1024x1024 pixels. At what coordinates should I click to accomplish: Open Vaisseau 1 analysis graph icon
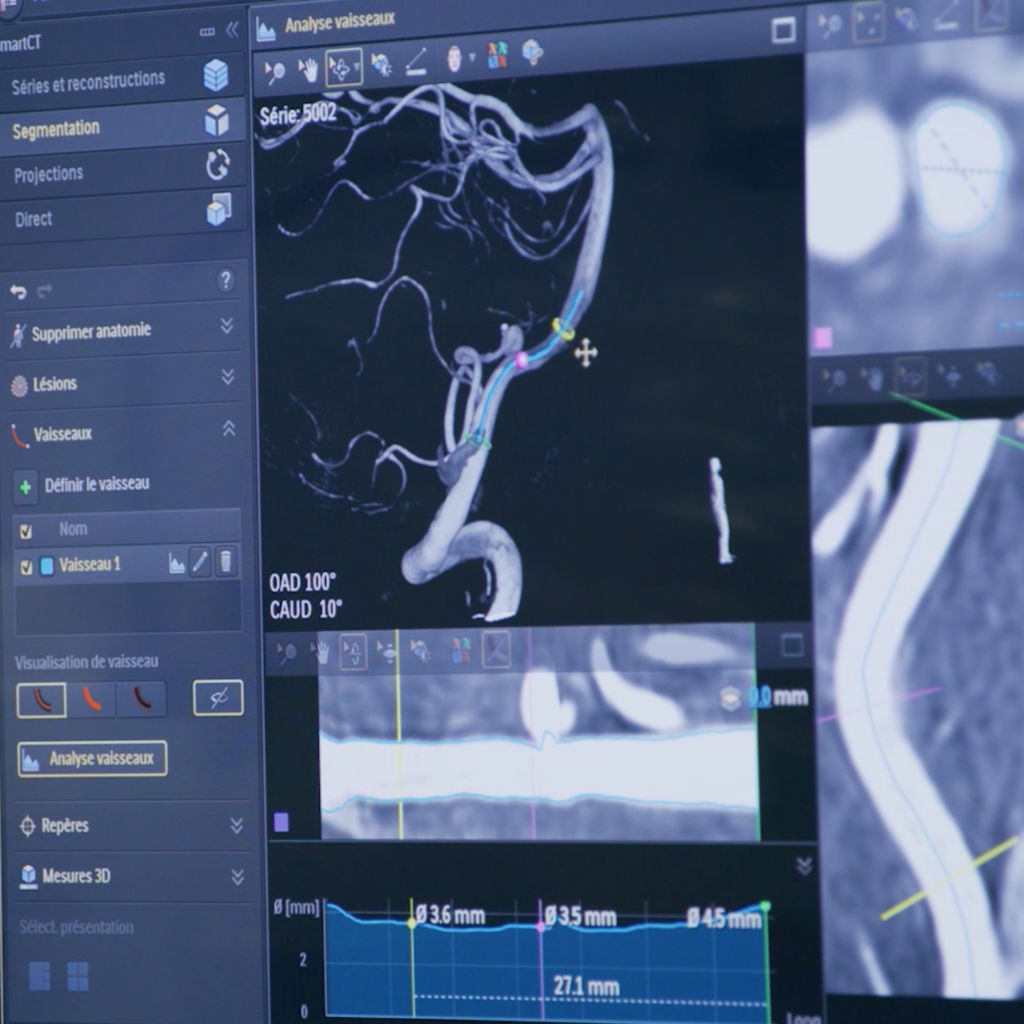[x=177, y=564]
